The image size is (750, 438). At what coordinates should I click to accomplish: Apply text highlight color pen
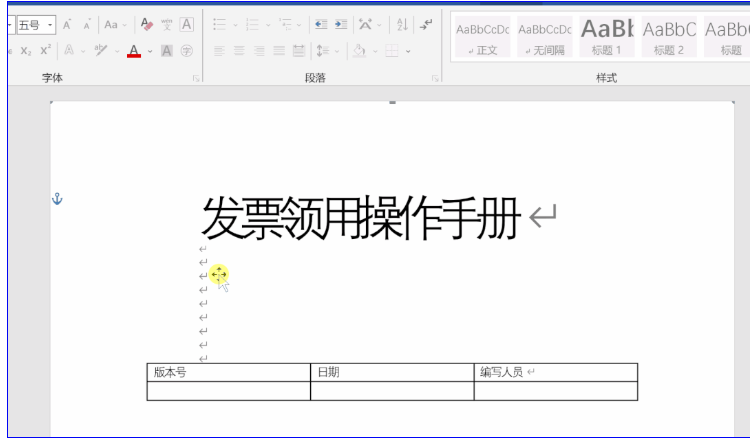point(100,50)
